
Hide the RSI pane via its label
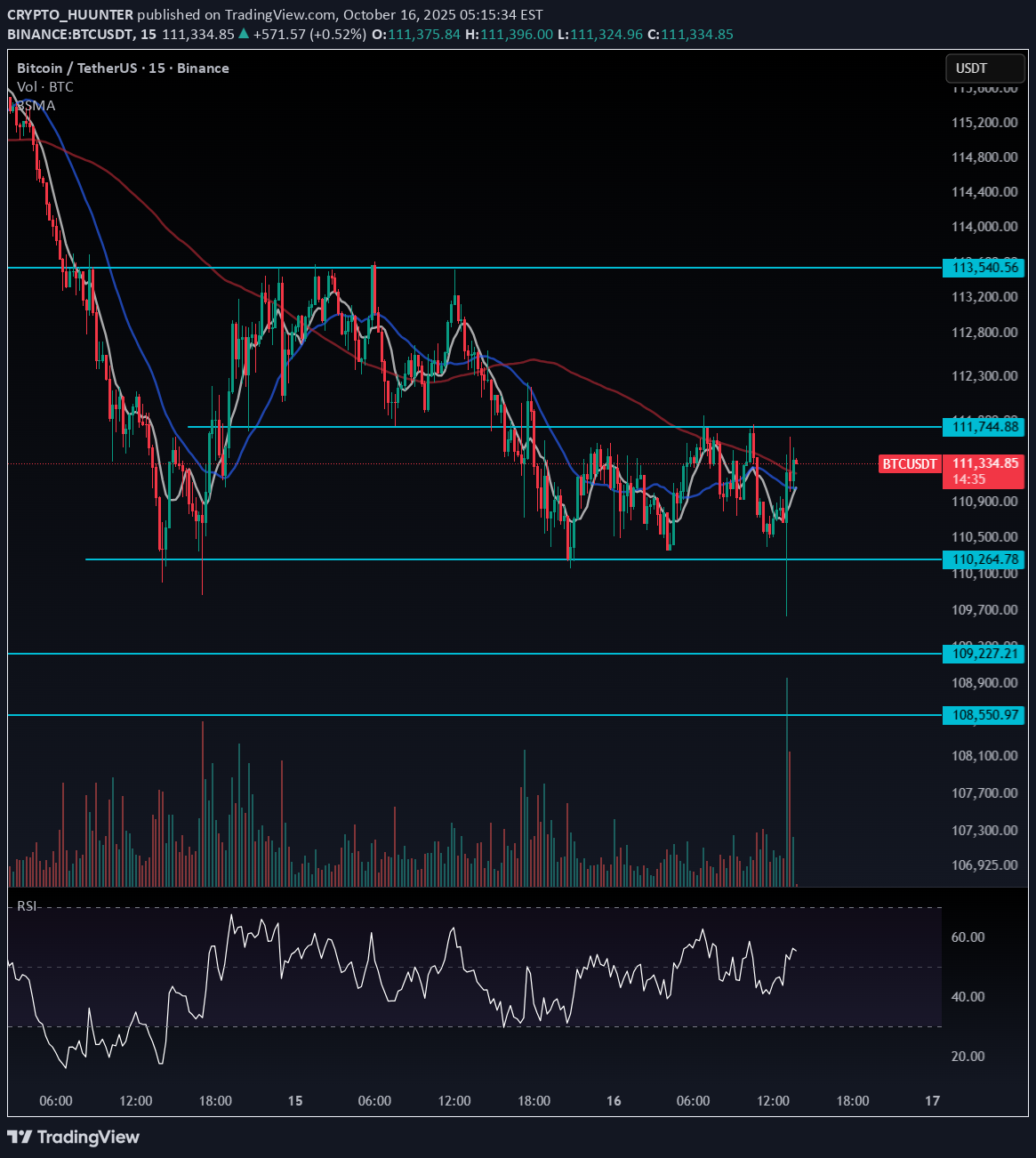(x=26, y=907)
